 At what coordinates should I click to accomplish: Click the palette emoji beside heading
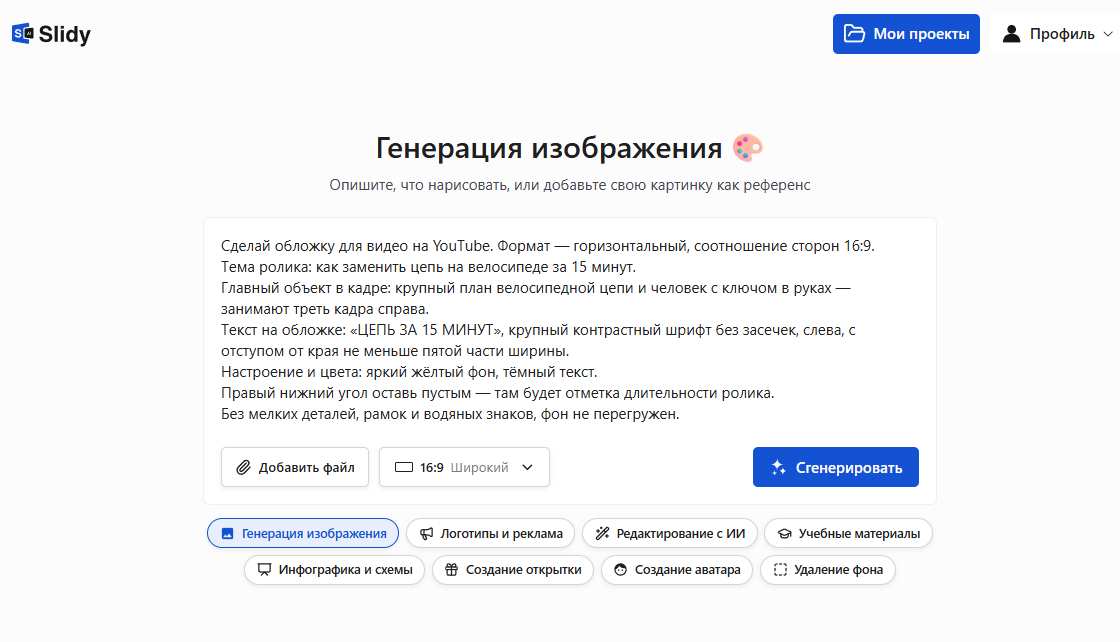pyautogui.click(x=748, y=148)
